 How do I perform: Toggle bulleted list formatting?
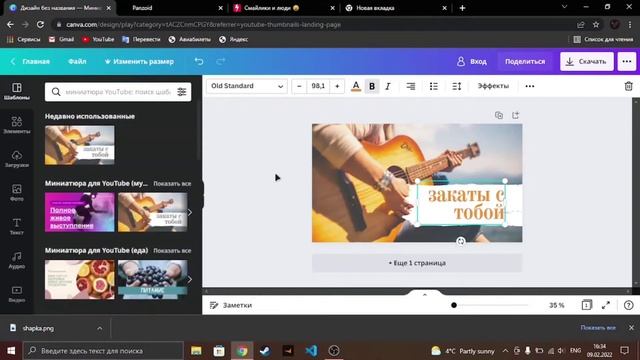(433, 86)
